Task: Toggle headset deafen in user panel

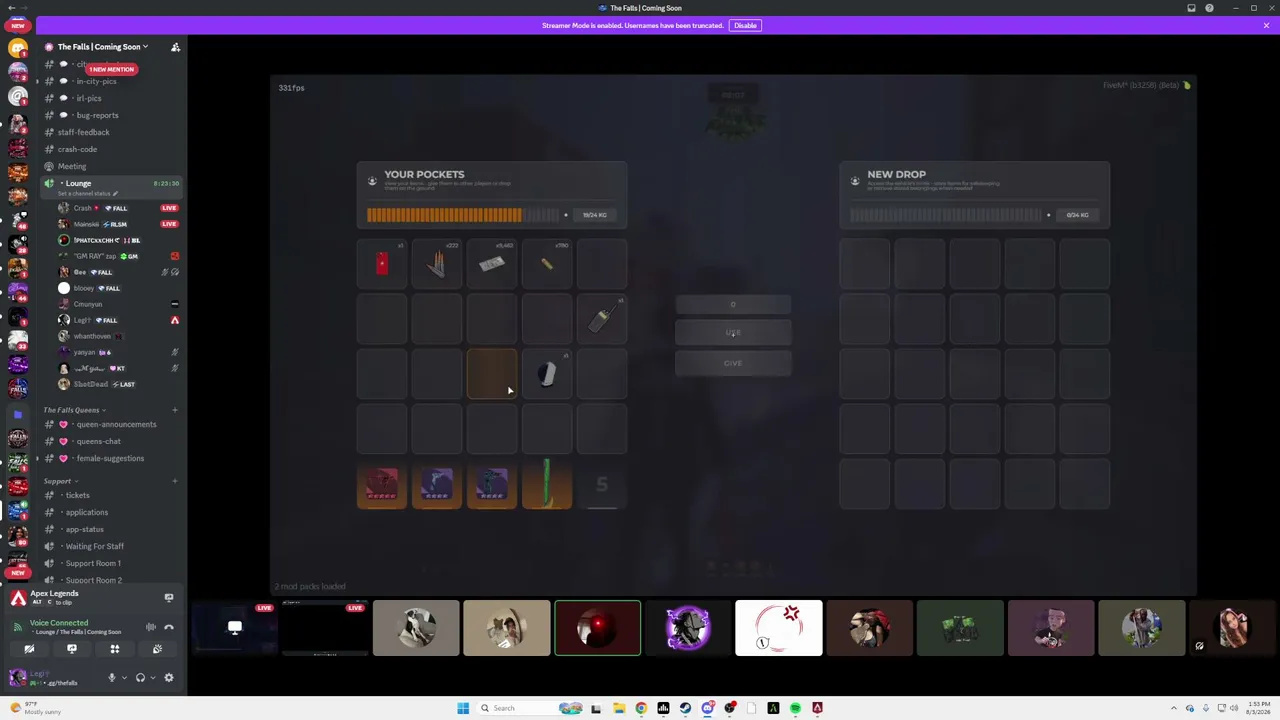Action: coord(140,678)
